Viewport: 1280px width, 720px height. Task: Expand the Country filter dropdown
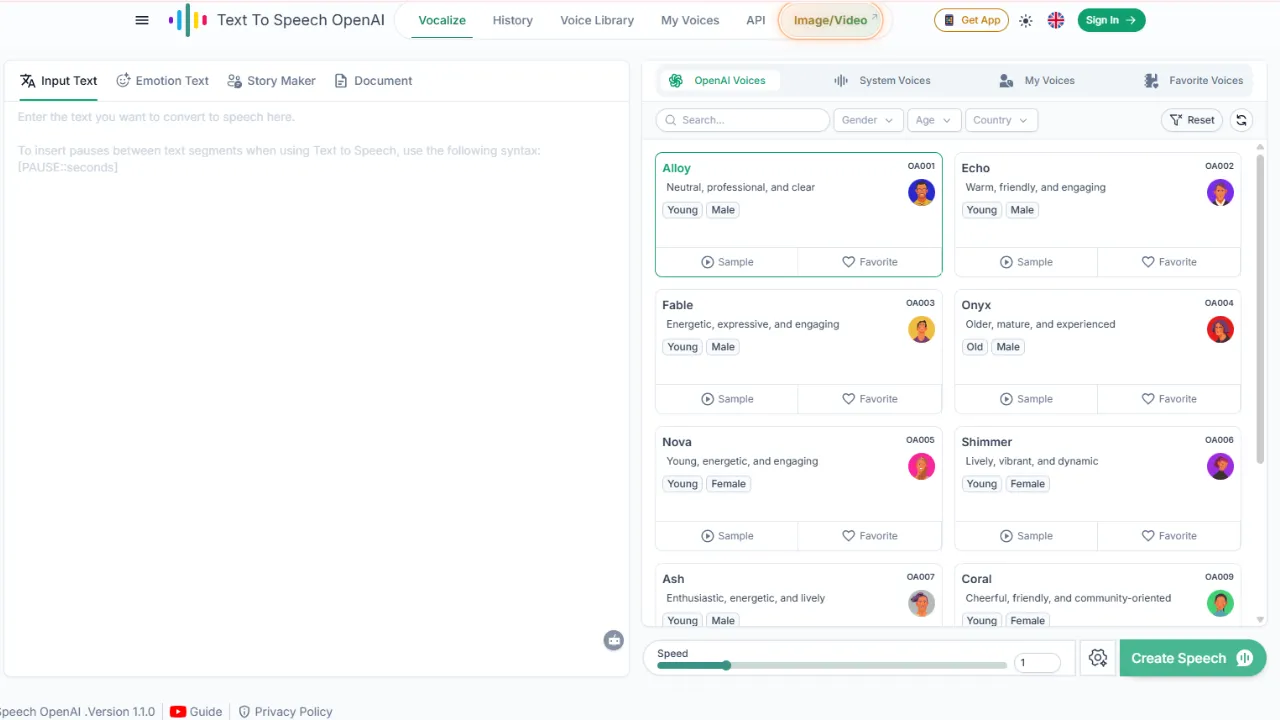click(1000, 119)
